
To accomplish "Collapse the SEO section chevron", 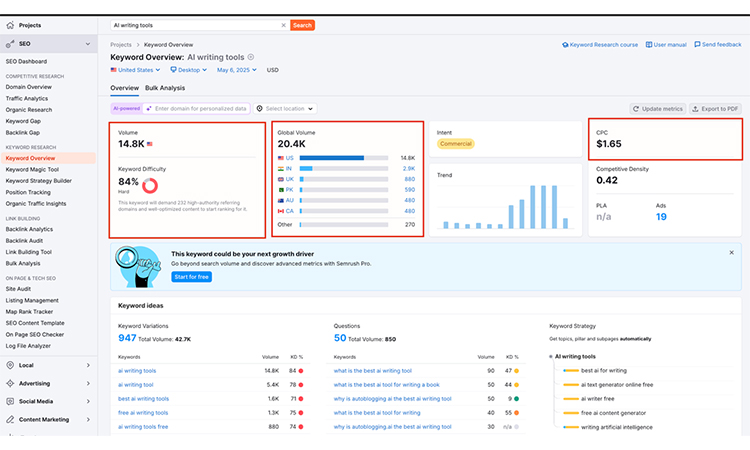I will 88,44.
